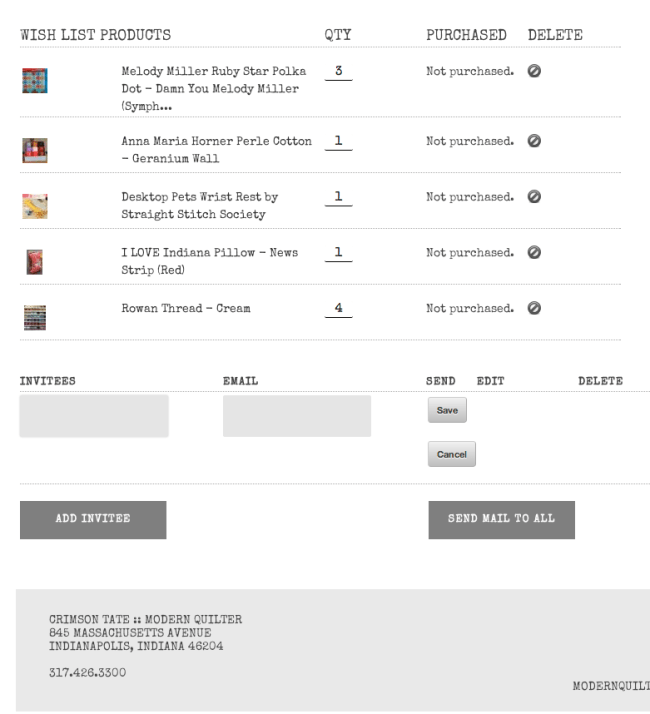The image size is (650, 714).
Task: Click Send Mail To All button
Action: coord(501,519)
